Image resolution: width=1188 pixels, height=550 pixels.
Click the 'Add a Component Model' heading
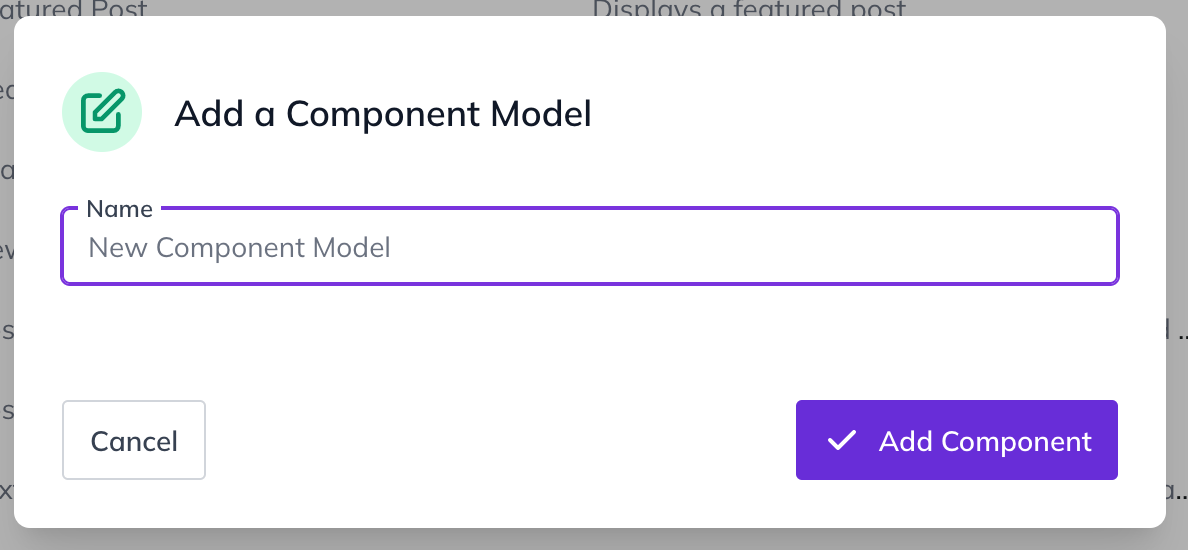click(x=383, y=114)
